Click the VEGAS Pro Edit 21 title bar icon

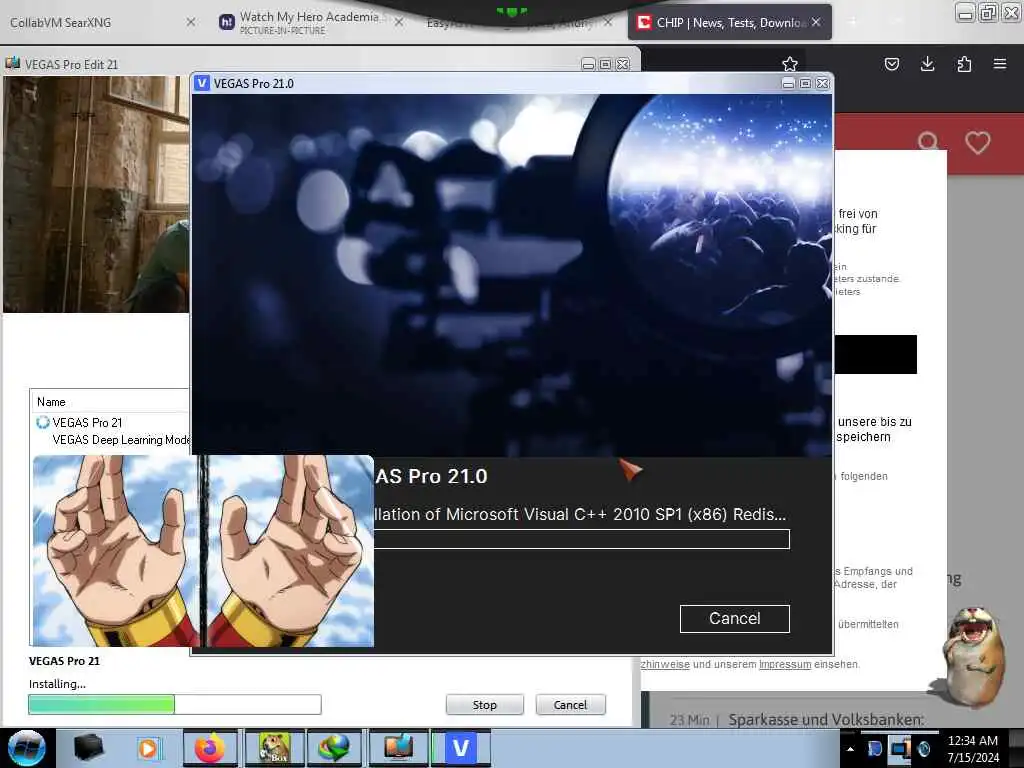[x=12, y=63]
